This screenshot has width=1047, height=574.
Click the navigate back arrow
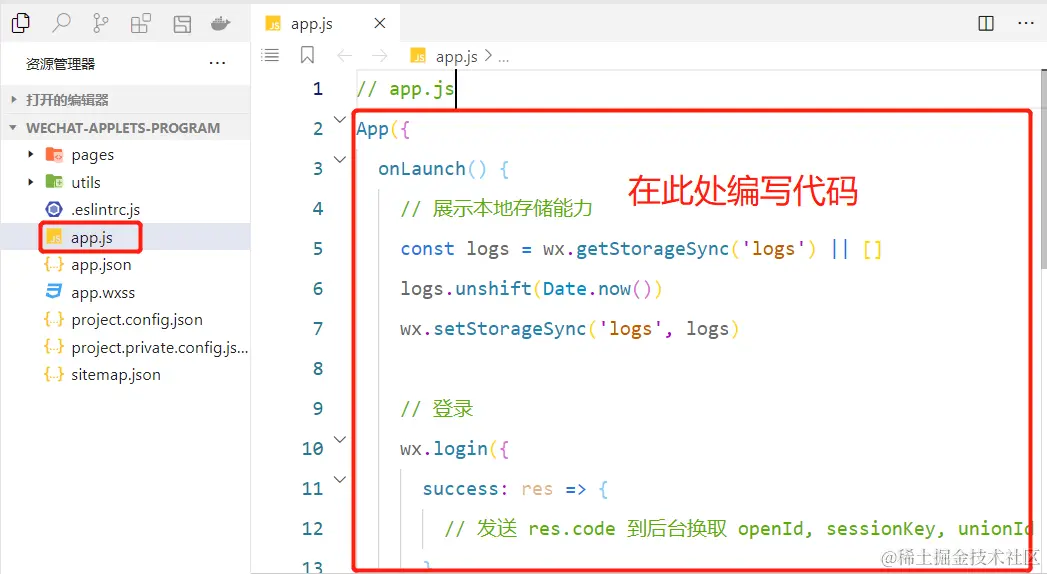(x=344, y=55)
